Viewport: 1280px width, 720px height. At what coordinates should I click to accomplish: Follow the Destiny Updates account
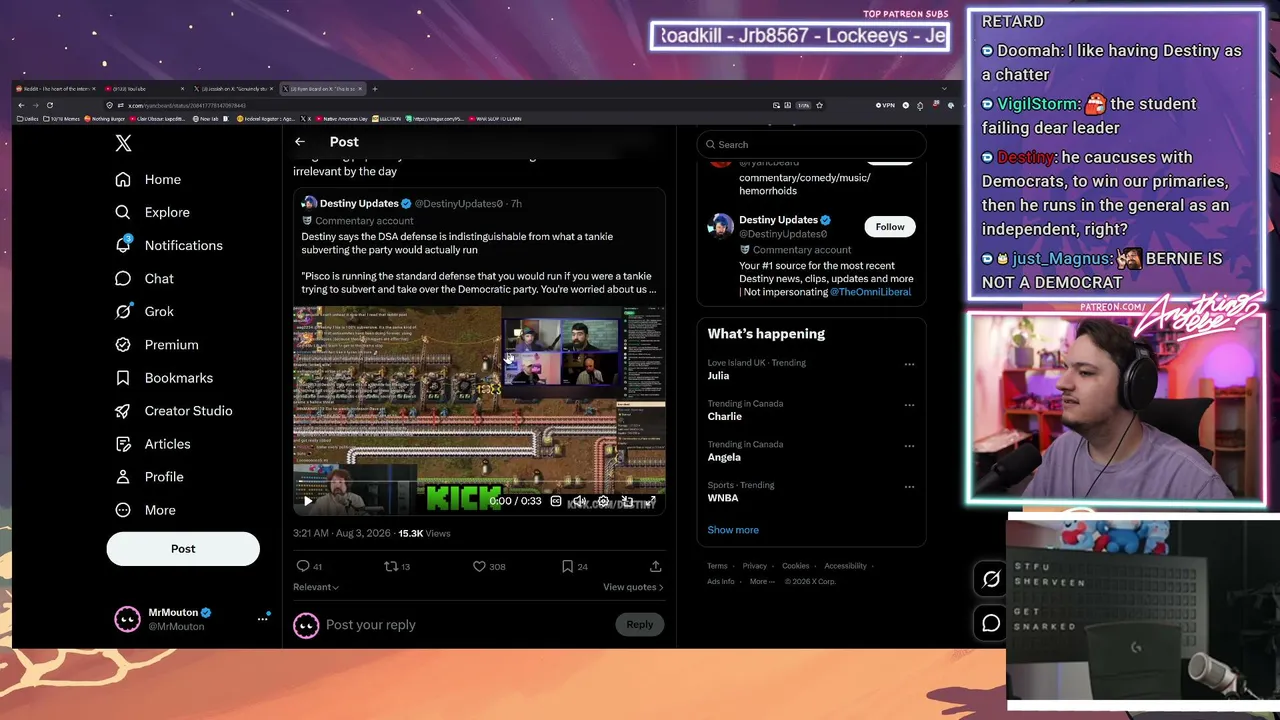[x=889, y=227]
